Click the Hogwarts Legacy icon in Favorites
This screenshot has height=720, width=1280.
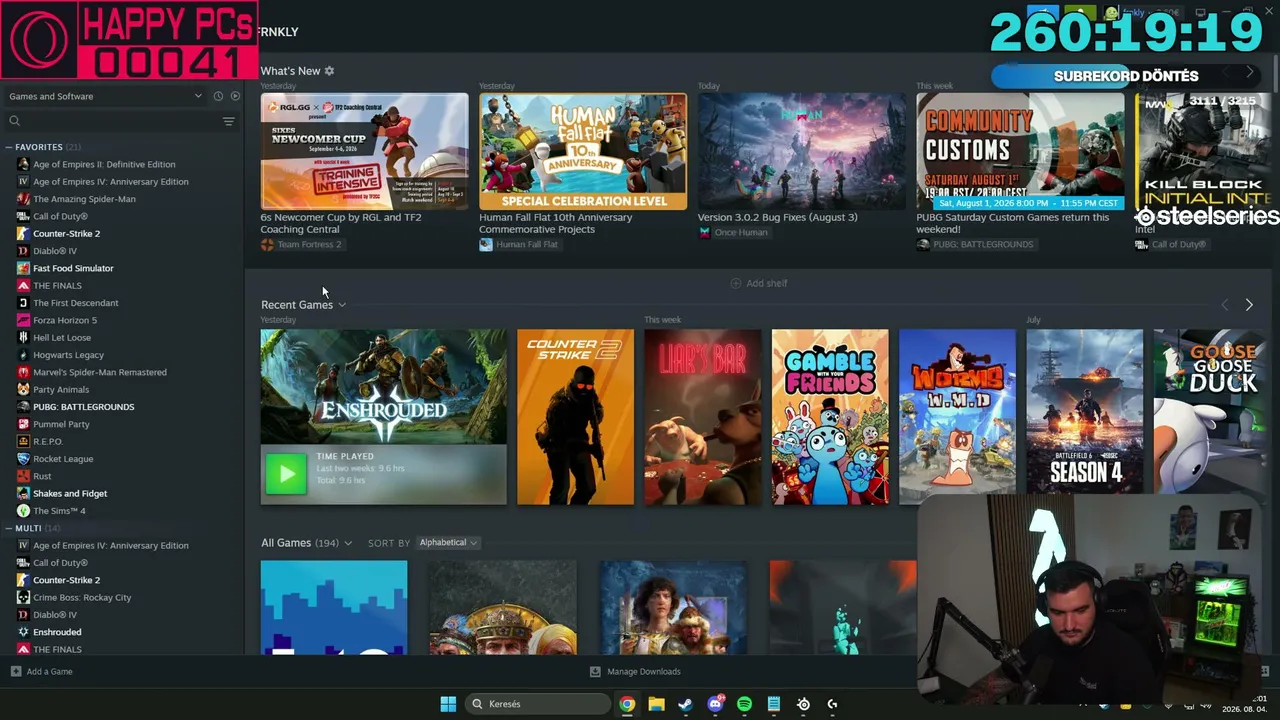(23, 355)
